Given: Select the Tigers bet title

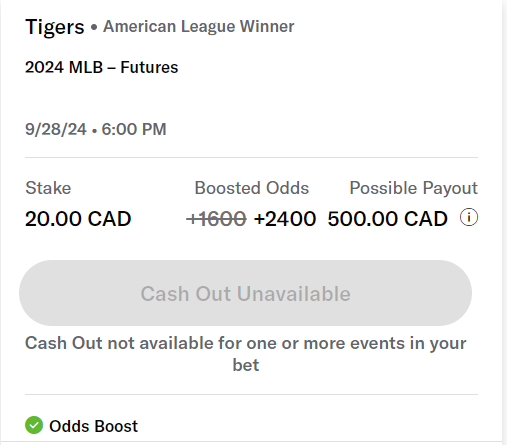Looking at the screenshot, I should 55,27.
